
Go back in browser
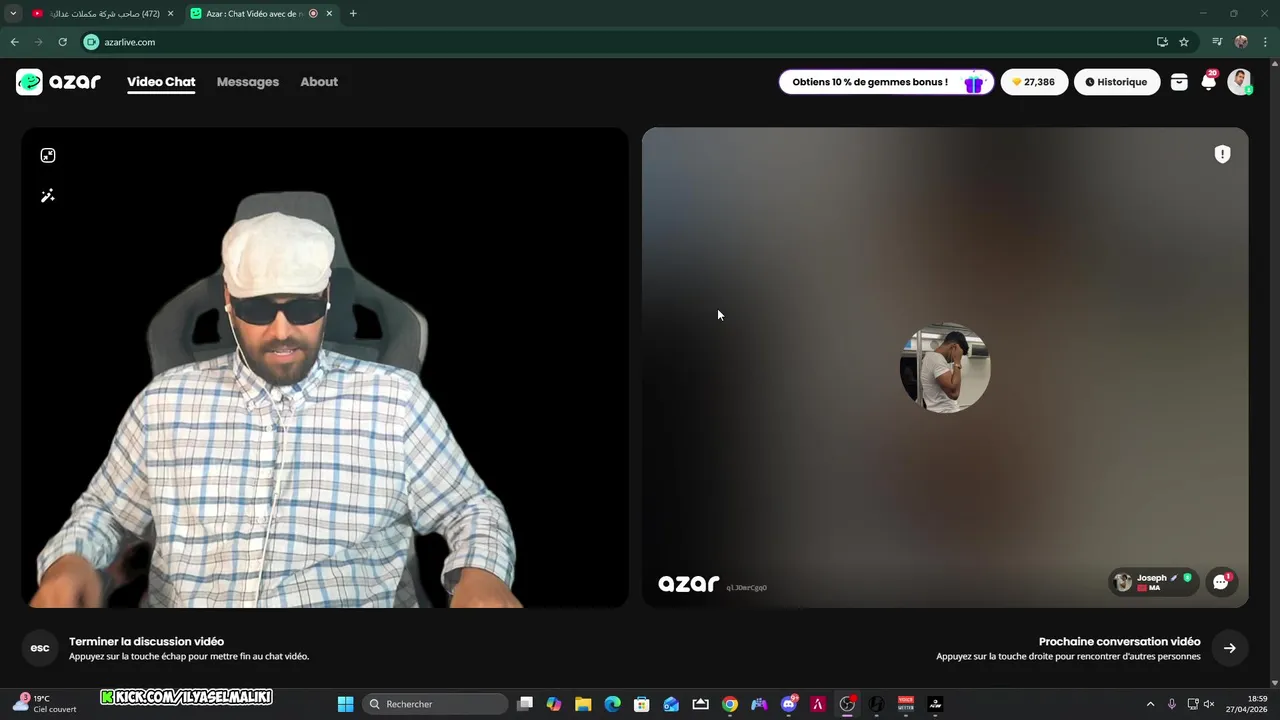14,42
